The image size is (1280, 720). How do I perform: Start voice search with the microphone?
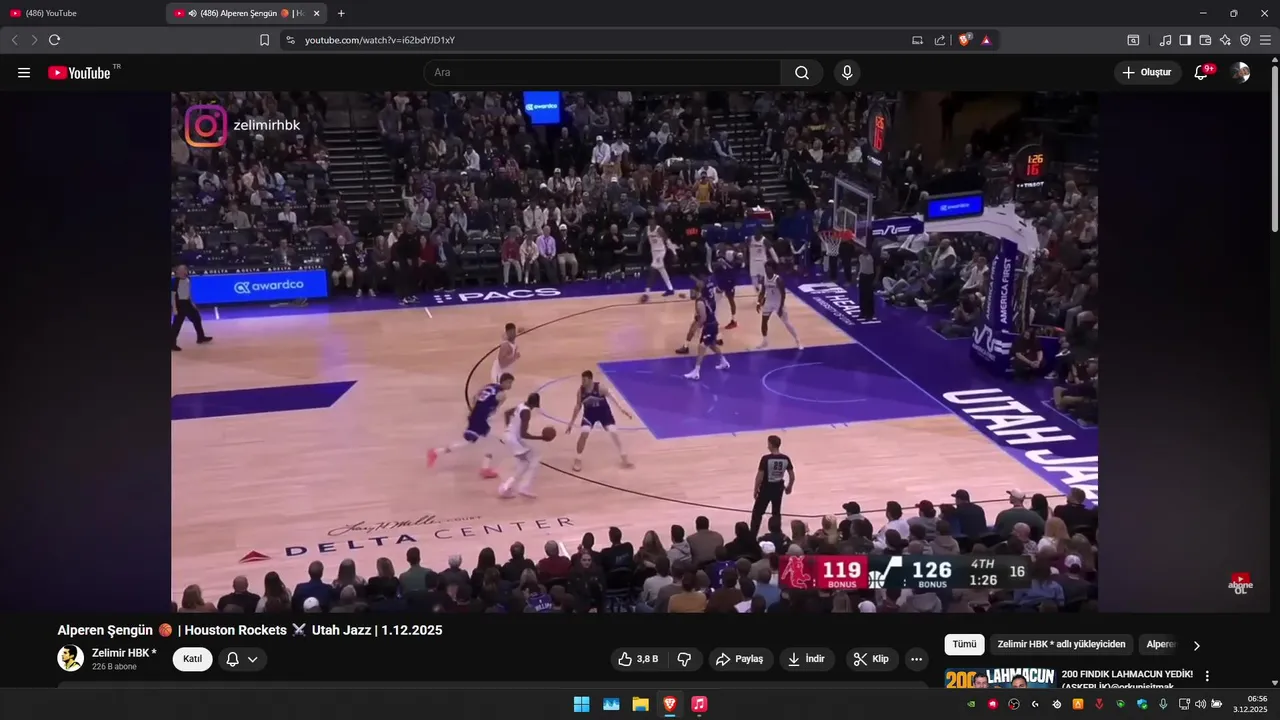click(847, 72)
